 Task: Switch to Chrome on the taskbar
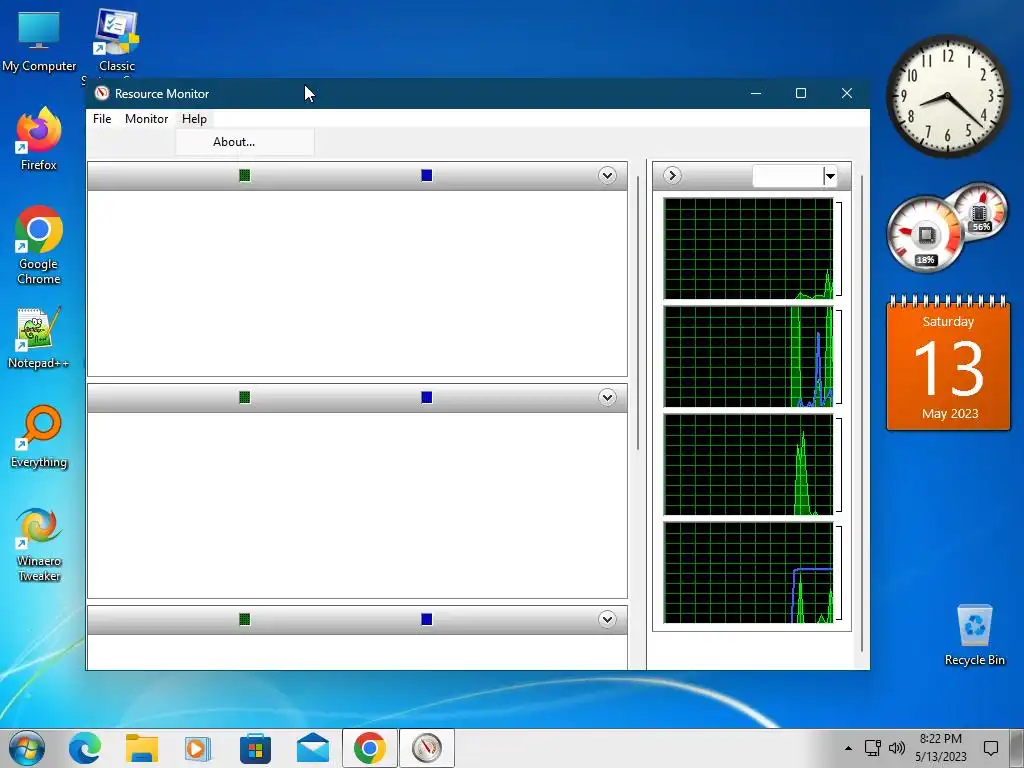[370, 748]
